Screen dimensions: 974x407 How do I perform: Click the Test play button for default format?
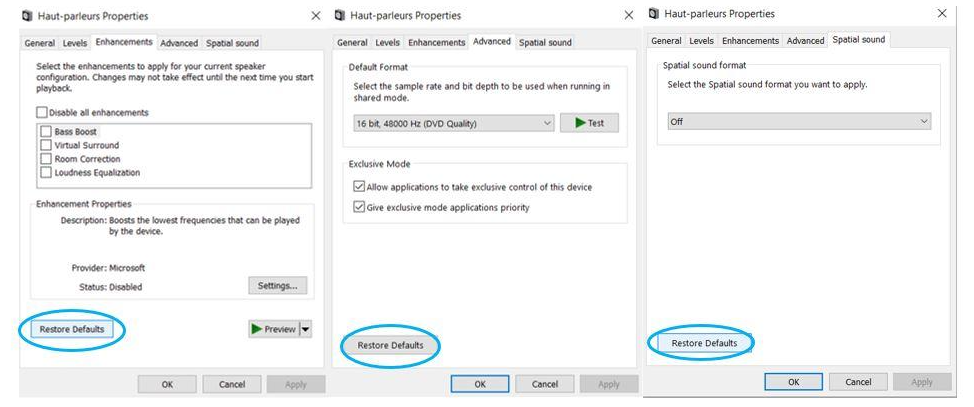589,123
